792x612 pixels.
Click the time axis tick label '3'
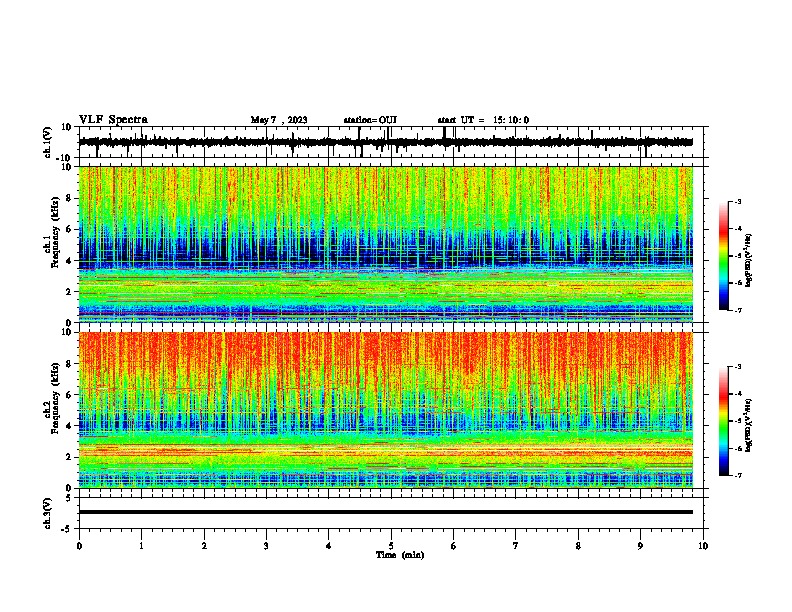(x=266, y=546)
